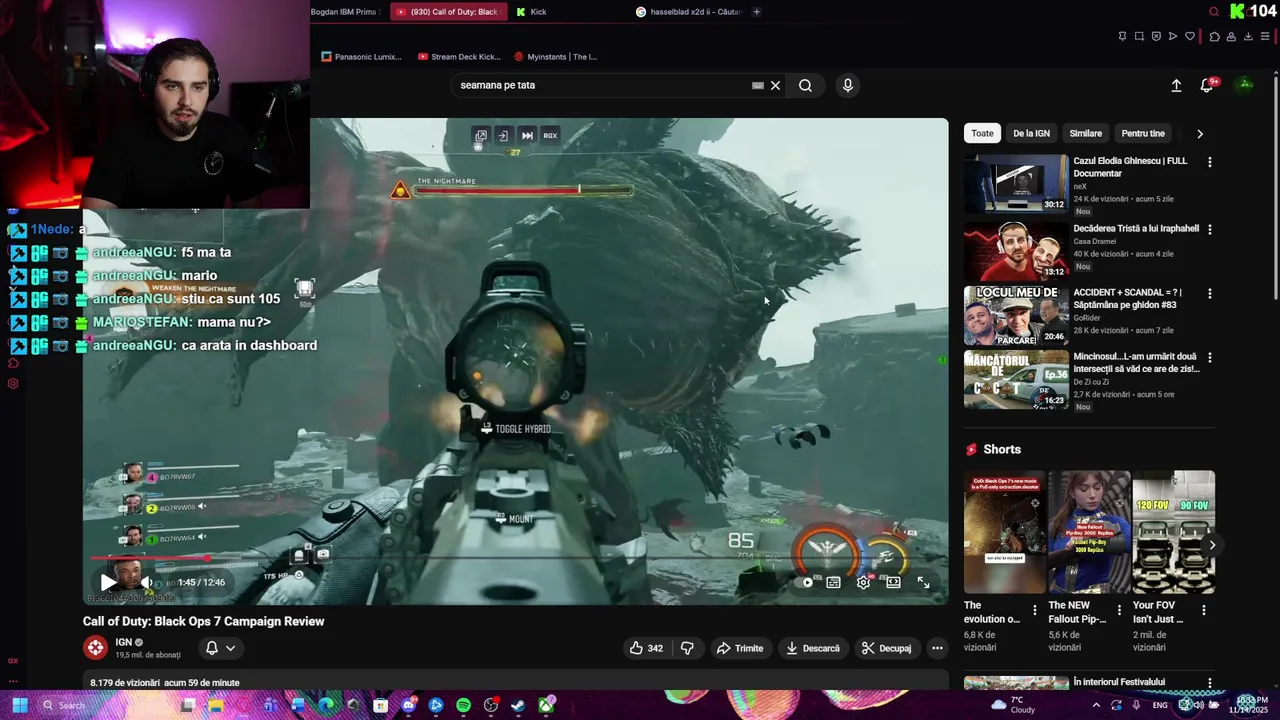Like the video with 342 likes

click(x=646, y=648)
